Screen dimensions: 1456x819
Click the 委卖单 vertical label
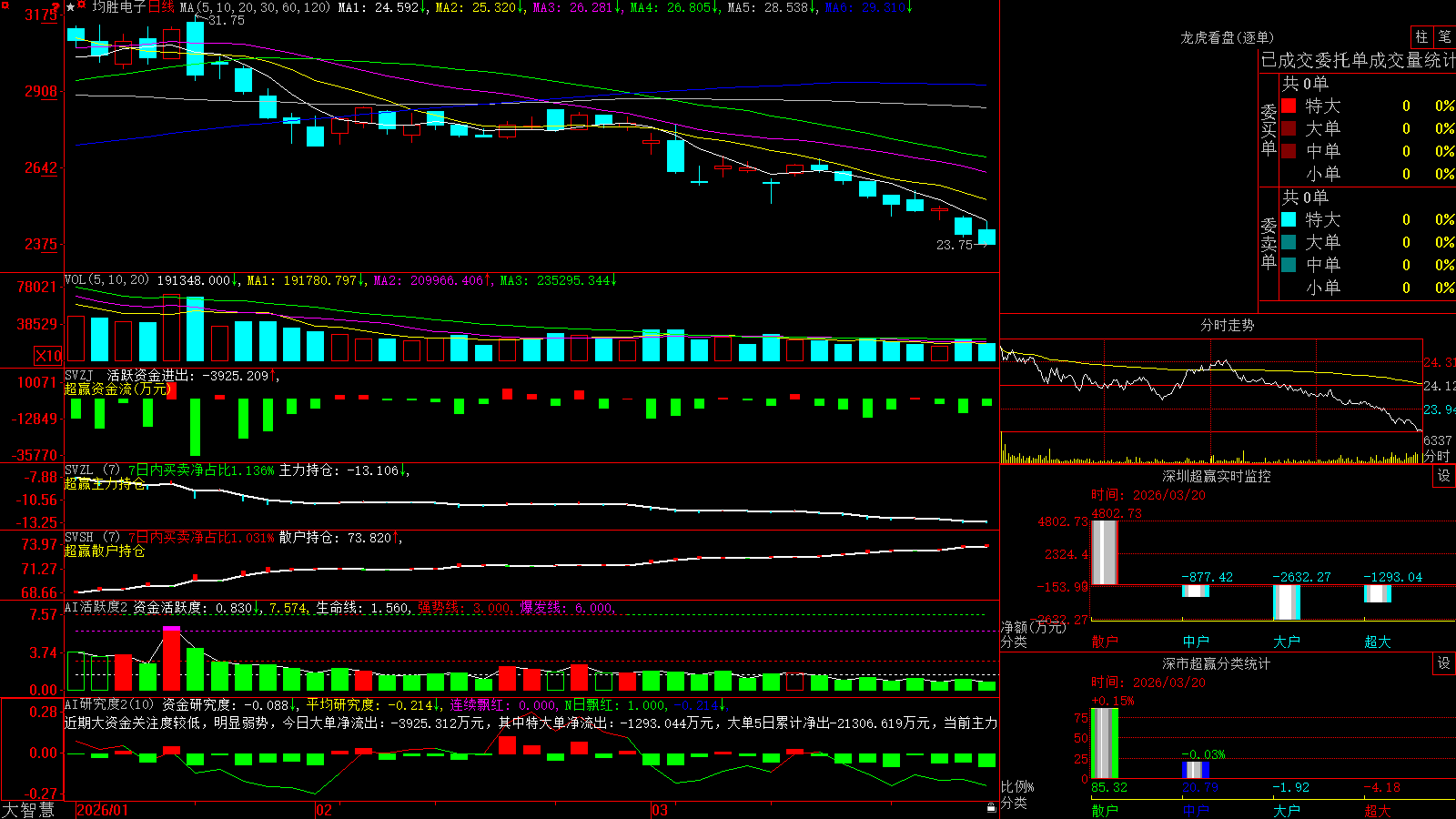(x=1269, y=243)
